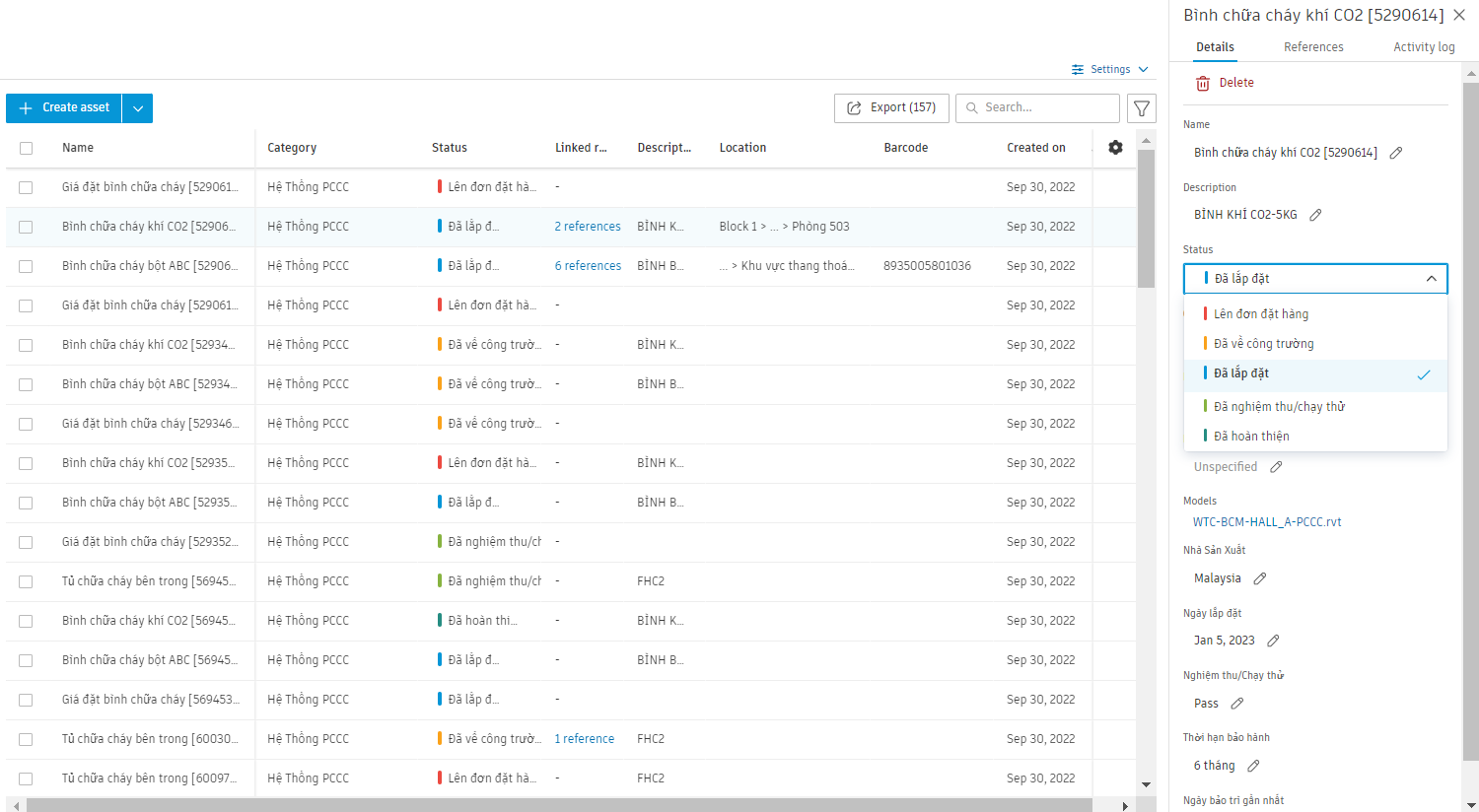Click the Delete trash icon
The image size is (1479, 812).
pos(1203,84)
